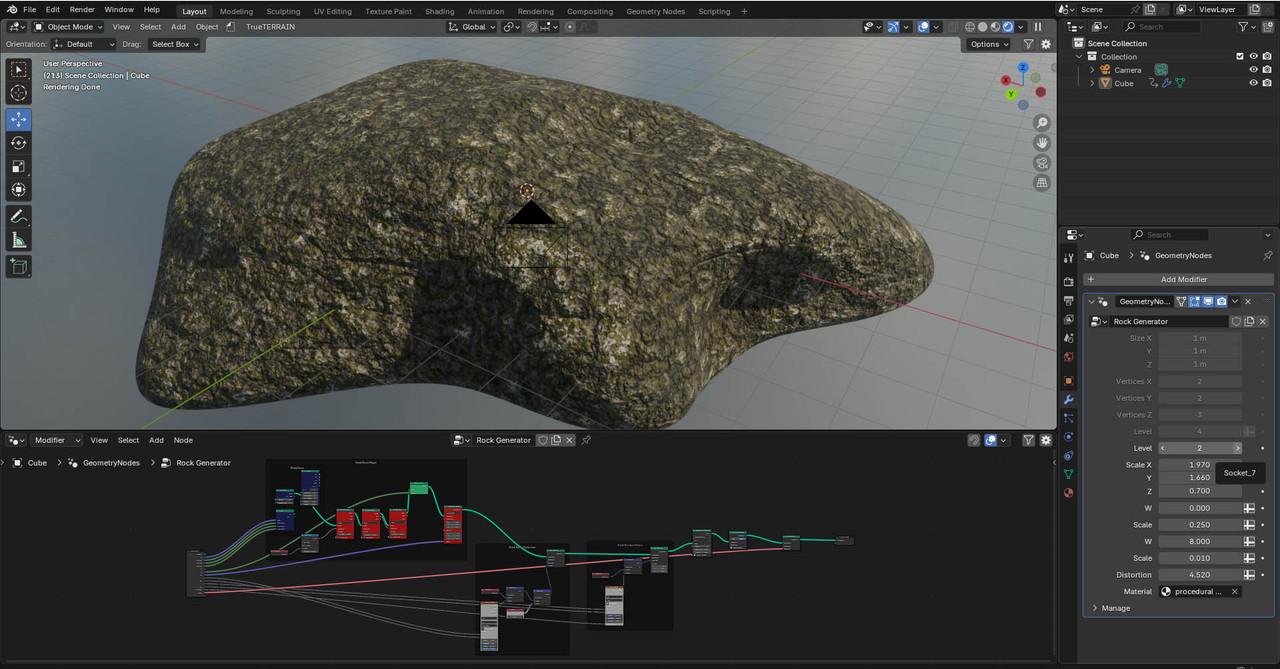
Task: Select the 3D Cursor tool
Action: [x=18, y=93]
